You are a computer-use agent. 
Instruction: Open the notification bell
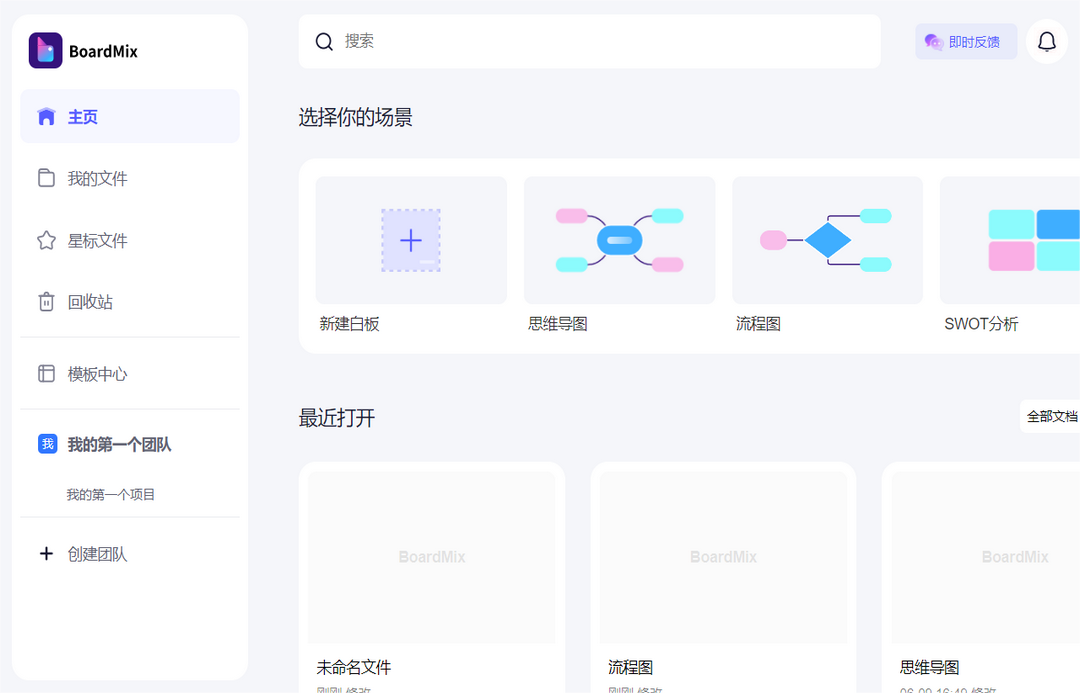(x=1046, y=42)
